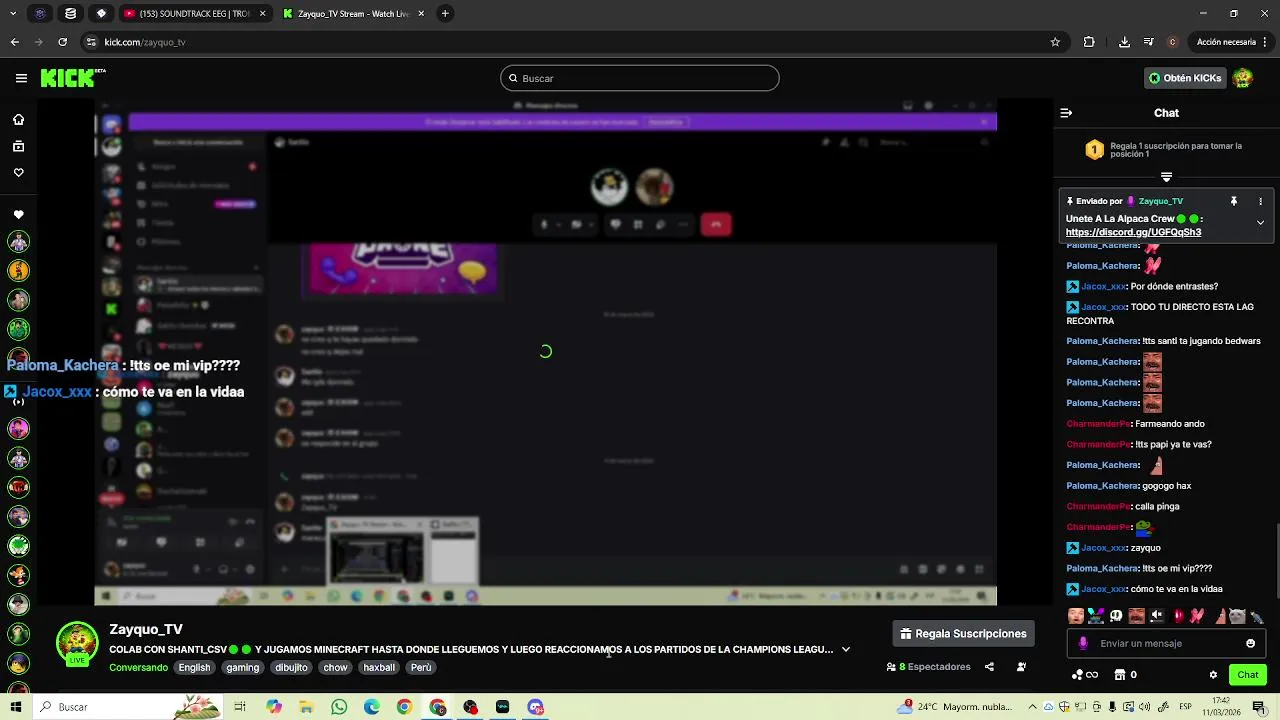Select the English tag

195,667
